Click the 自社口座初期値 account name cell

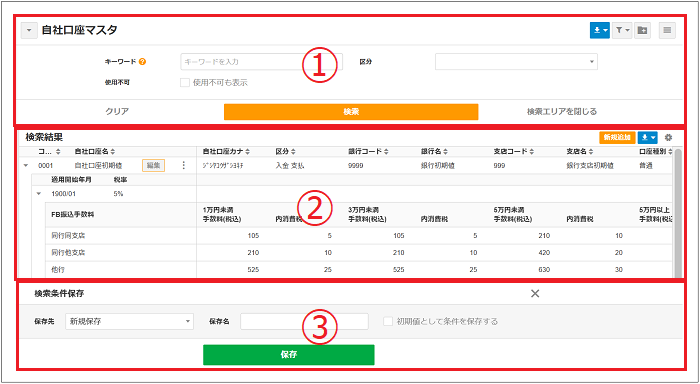click(x=99, y=166)
